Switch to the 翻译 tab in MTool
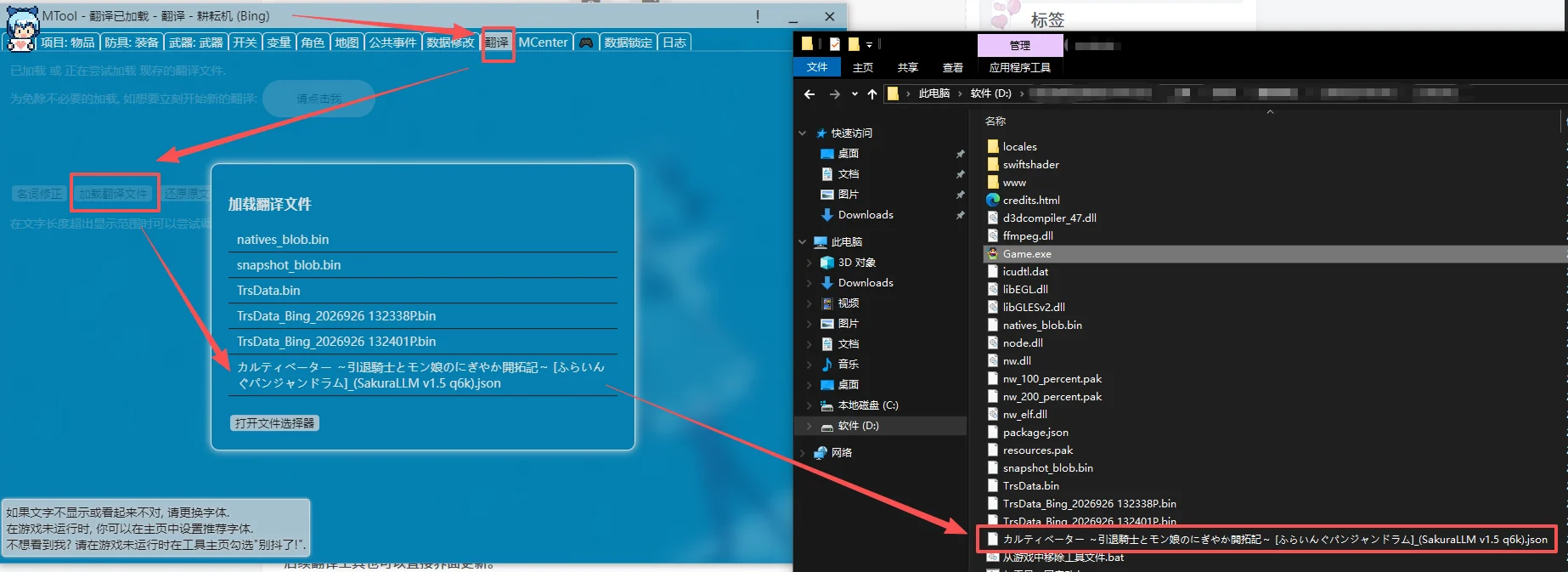This screenshot has height=572, width=1568. (x=497, y=42)
